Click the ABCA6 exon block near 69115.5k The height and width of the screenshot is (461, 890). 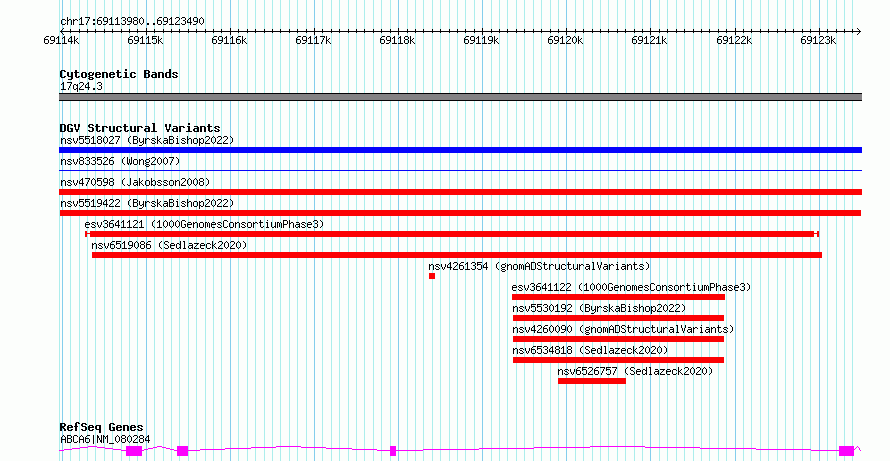[x=182, y=451]
